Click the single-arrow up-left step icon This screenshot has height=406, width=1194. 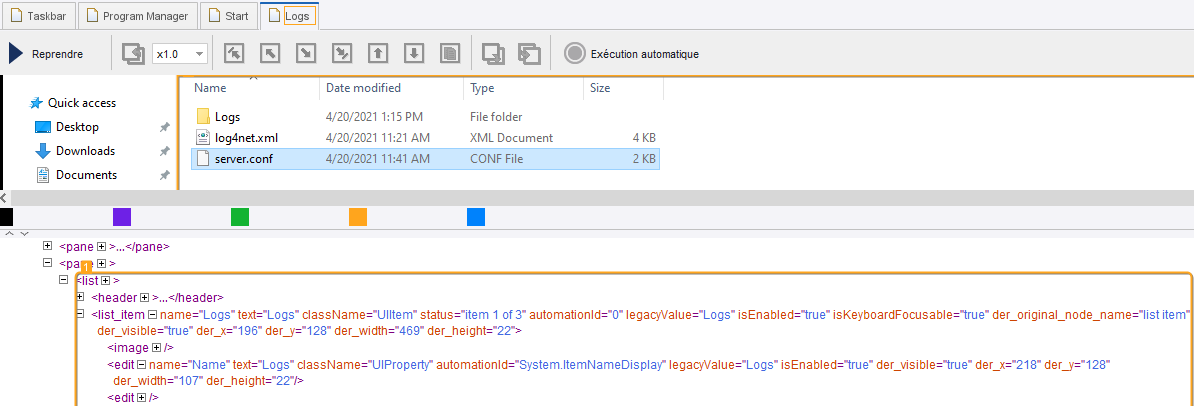[270, 53]
